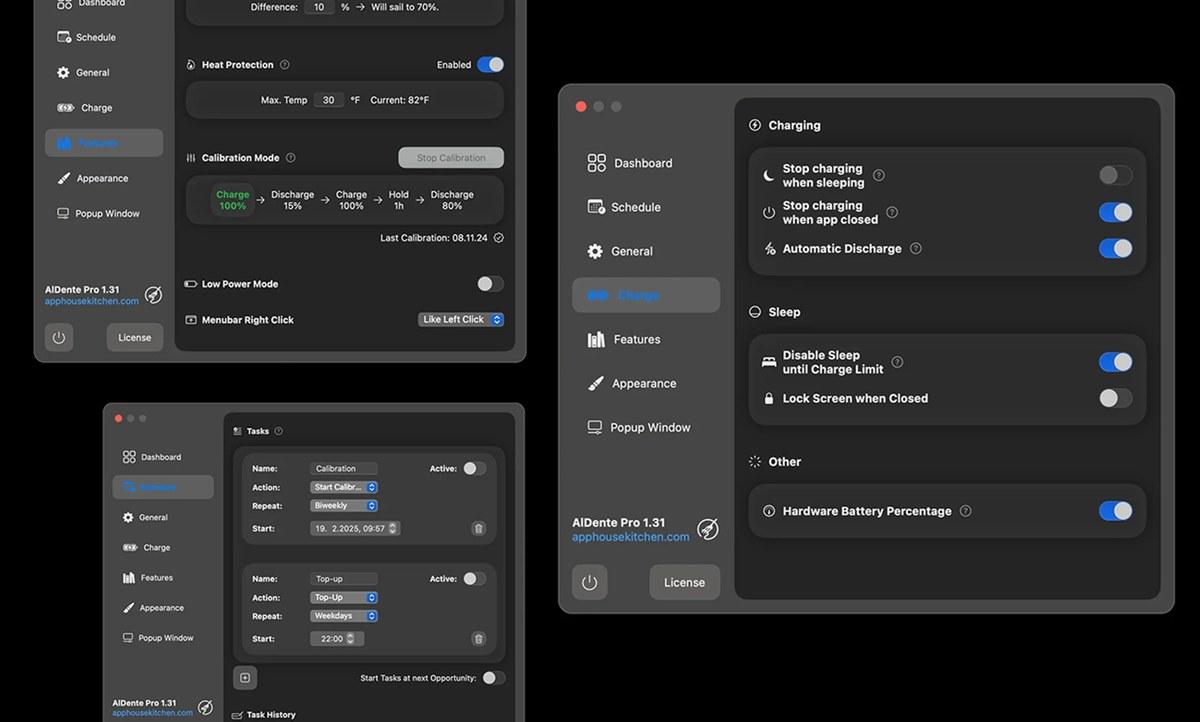Select Features in the sidebar

[632, 339]
